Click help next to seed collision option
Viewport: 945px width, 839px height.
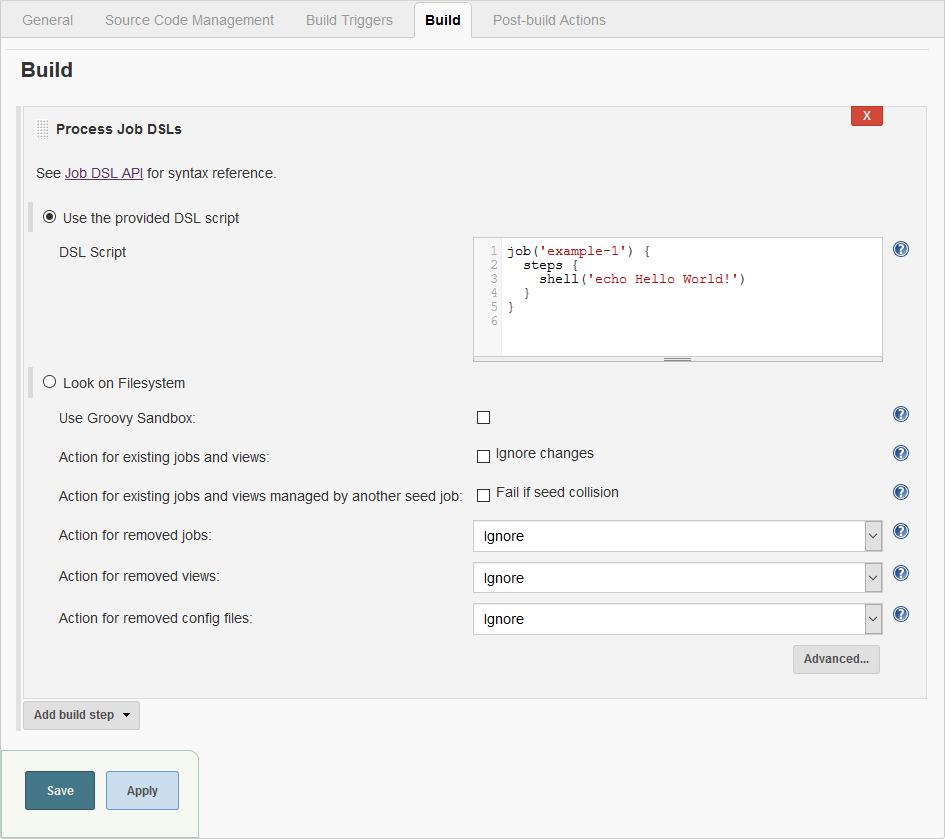coord(901,492)
